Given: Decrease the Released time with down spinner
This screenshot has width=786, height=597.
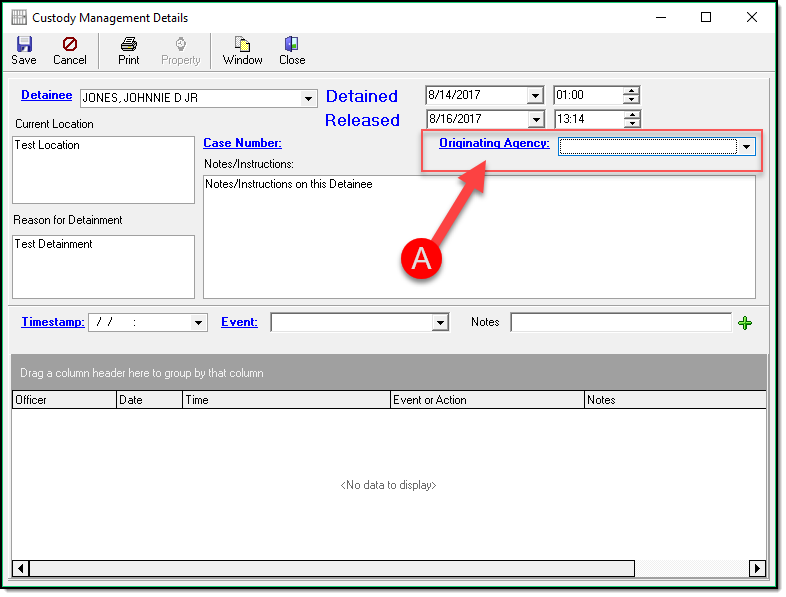Looking at the screenshot, I should click(x=631, y=124).
